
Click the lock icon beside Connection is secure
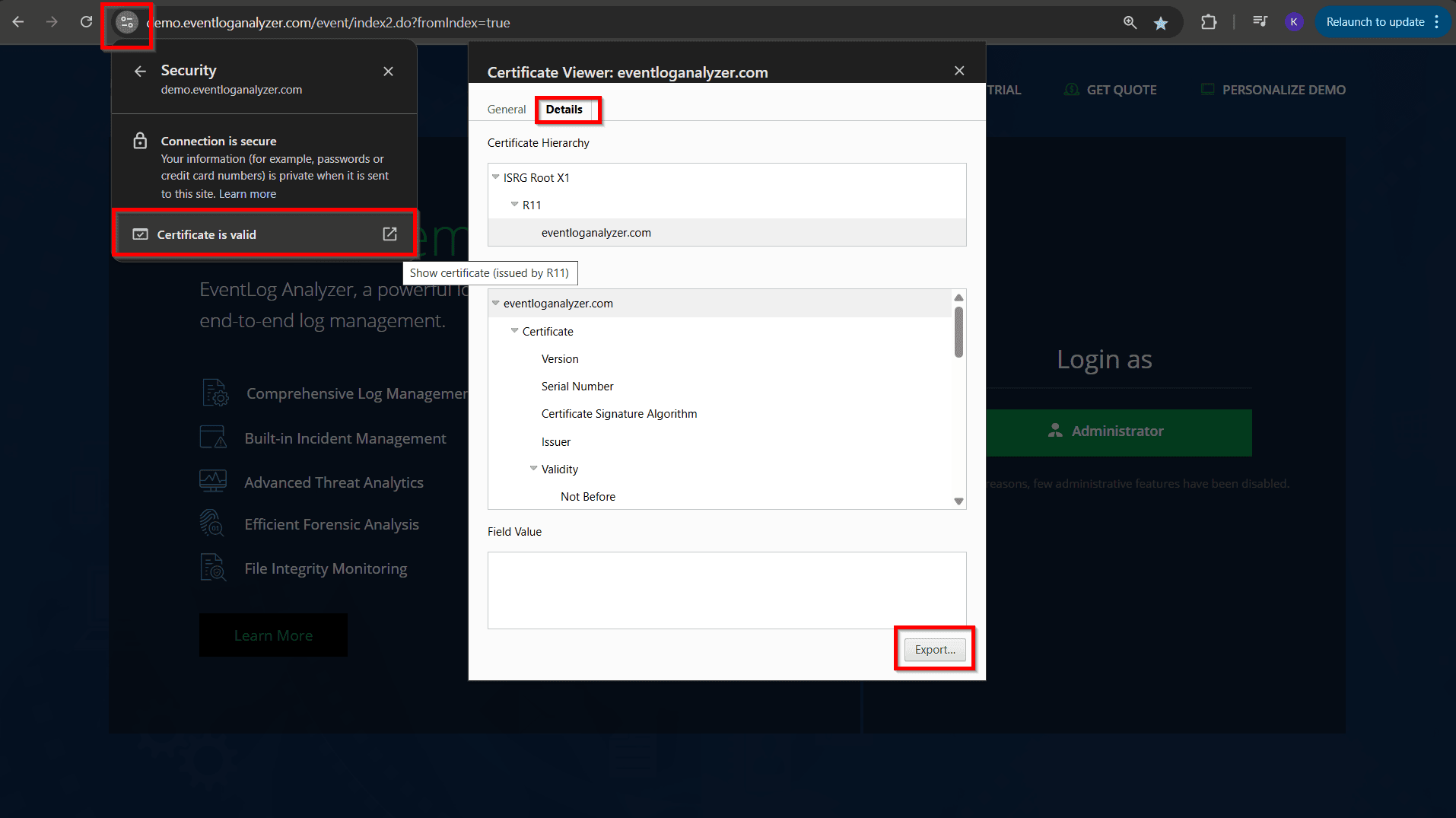(140, 141)
